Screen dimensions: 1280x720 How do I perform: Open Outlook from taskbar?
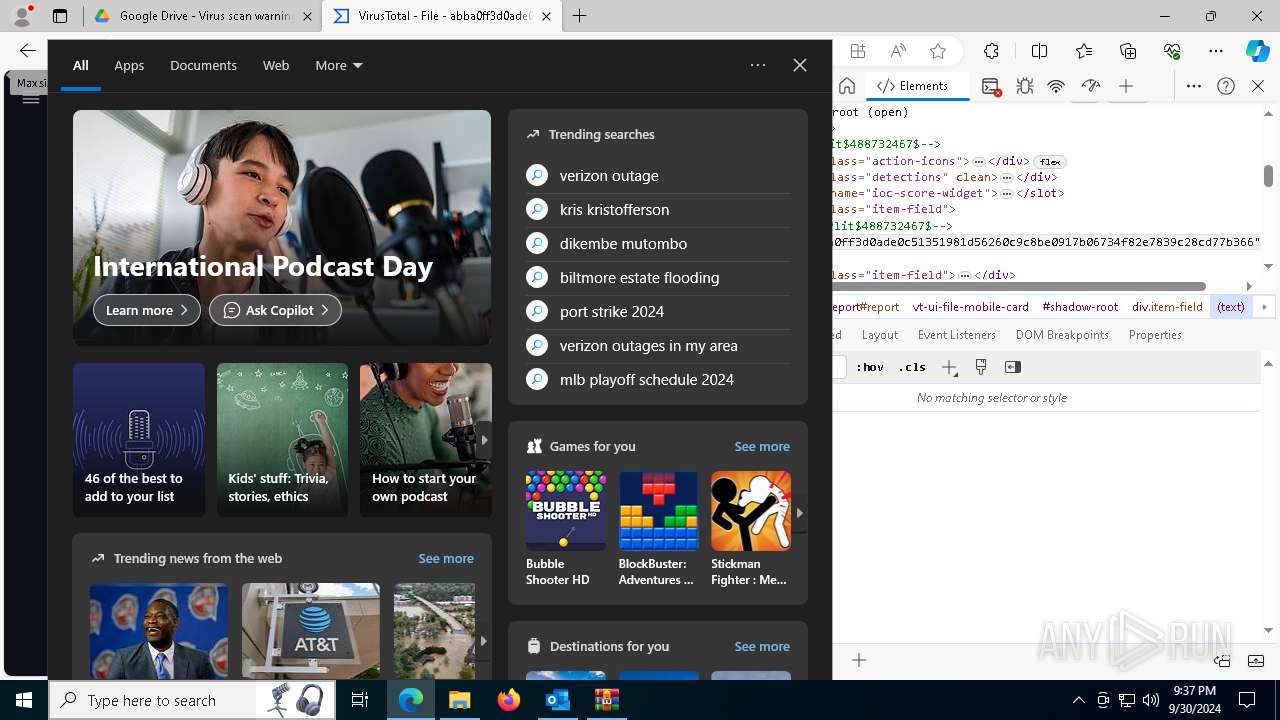pos(557,700)
